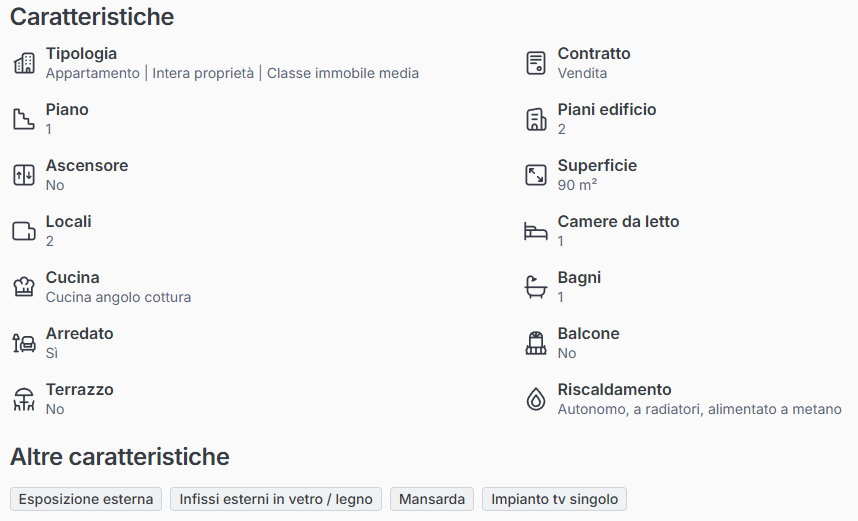The height and width of the screenshot is (521, 858).
Task: Click the Impianto tv singolo tag
Action: click(x=554, y=499)
